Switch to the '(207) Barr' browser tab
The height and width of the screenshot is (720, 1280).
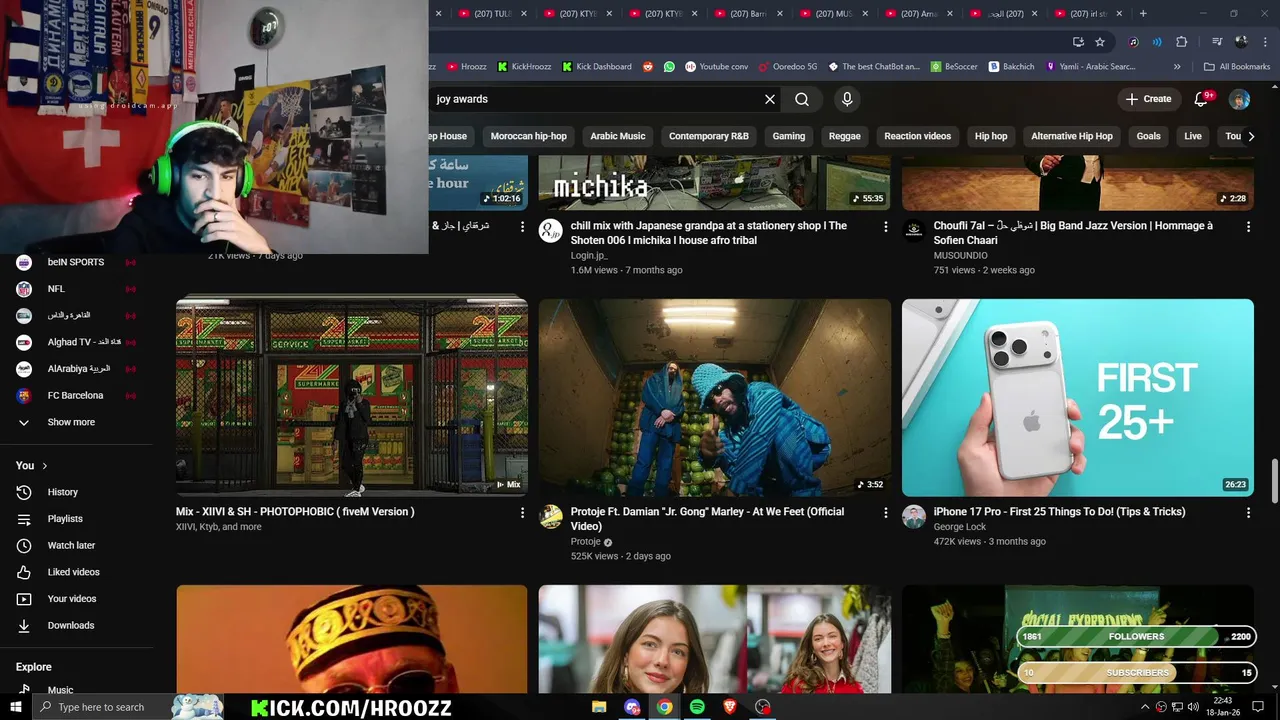(749, 14)
